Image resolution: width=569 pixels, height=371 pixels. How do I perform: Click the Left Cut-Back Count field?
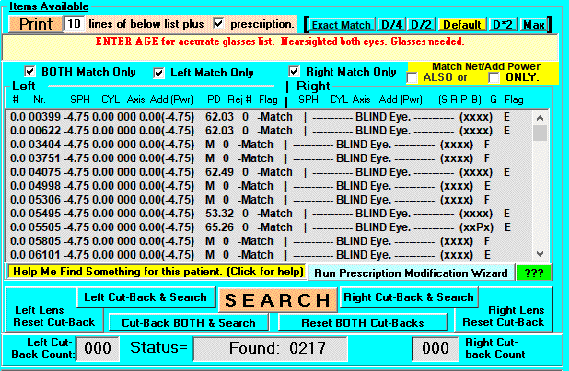[98, 348]
